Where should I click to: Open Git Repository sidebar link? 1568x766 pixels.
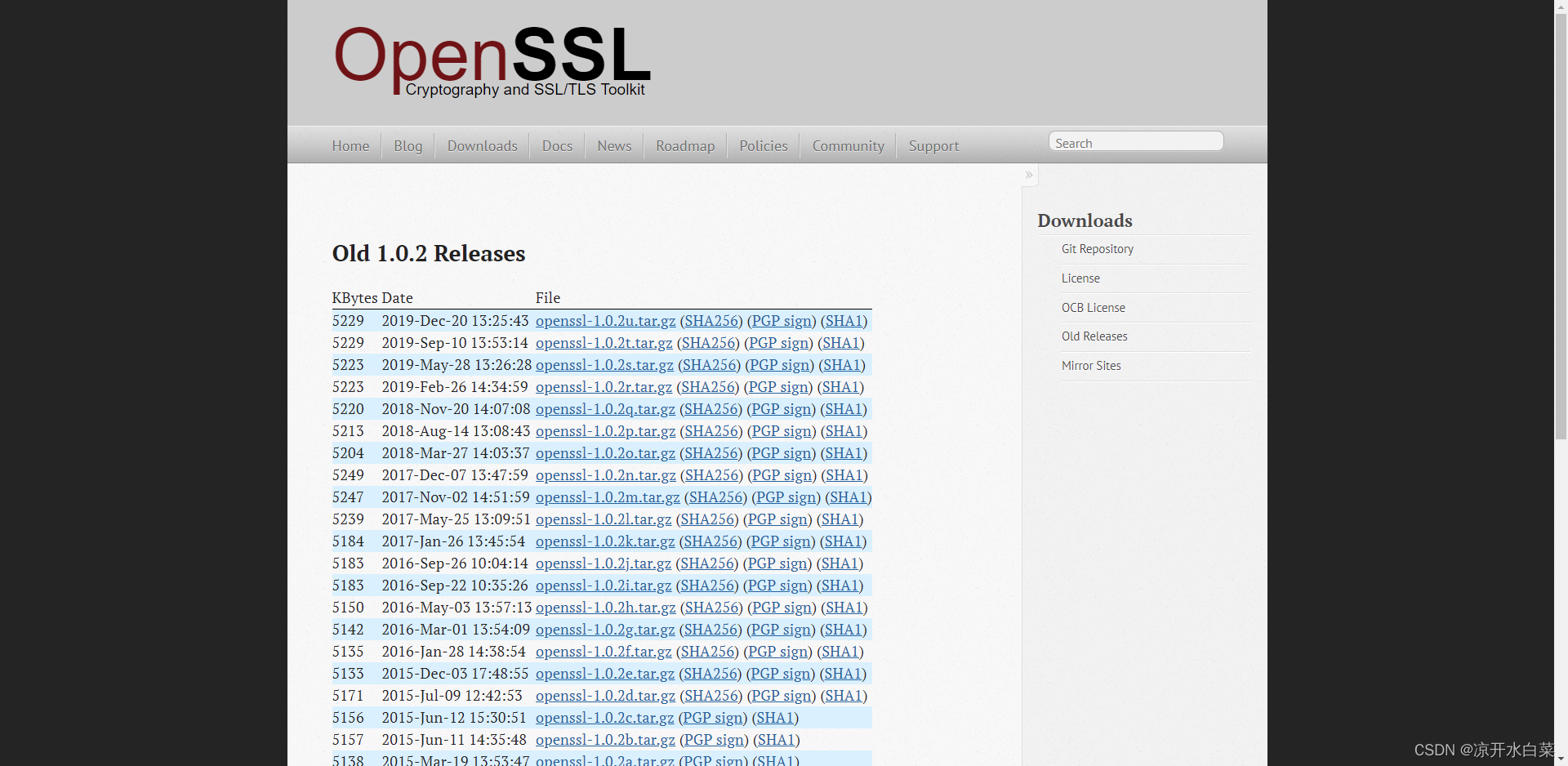(x=1098, y=249)
